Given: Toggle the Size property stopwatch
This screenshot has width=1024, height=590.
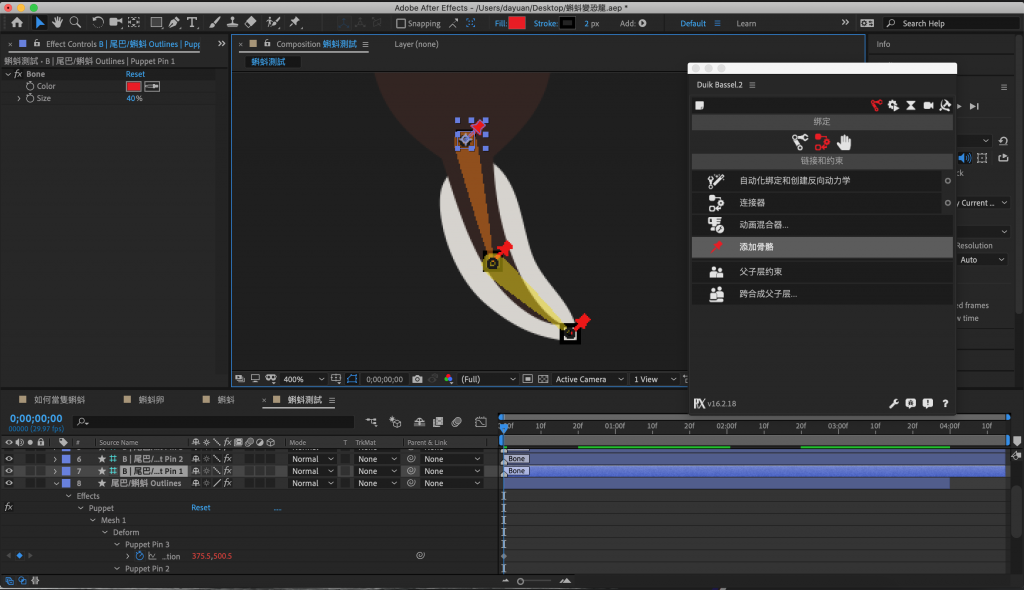Looking at the screenshot, I should pyautogui.click(x=30, y=98).
